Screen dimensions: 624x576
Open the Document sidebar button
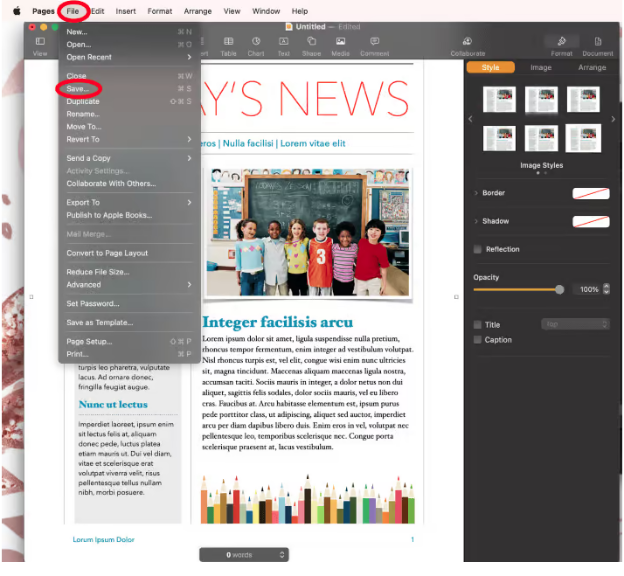click(597, 45)
